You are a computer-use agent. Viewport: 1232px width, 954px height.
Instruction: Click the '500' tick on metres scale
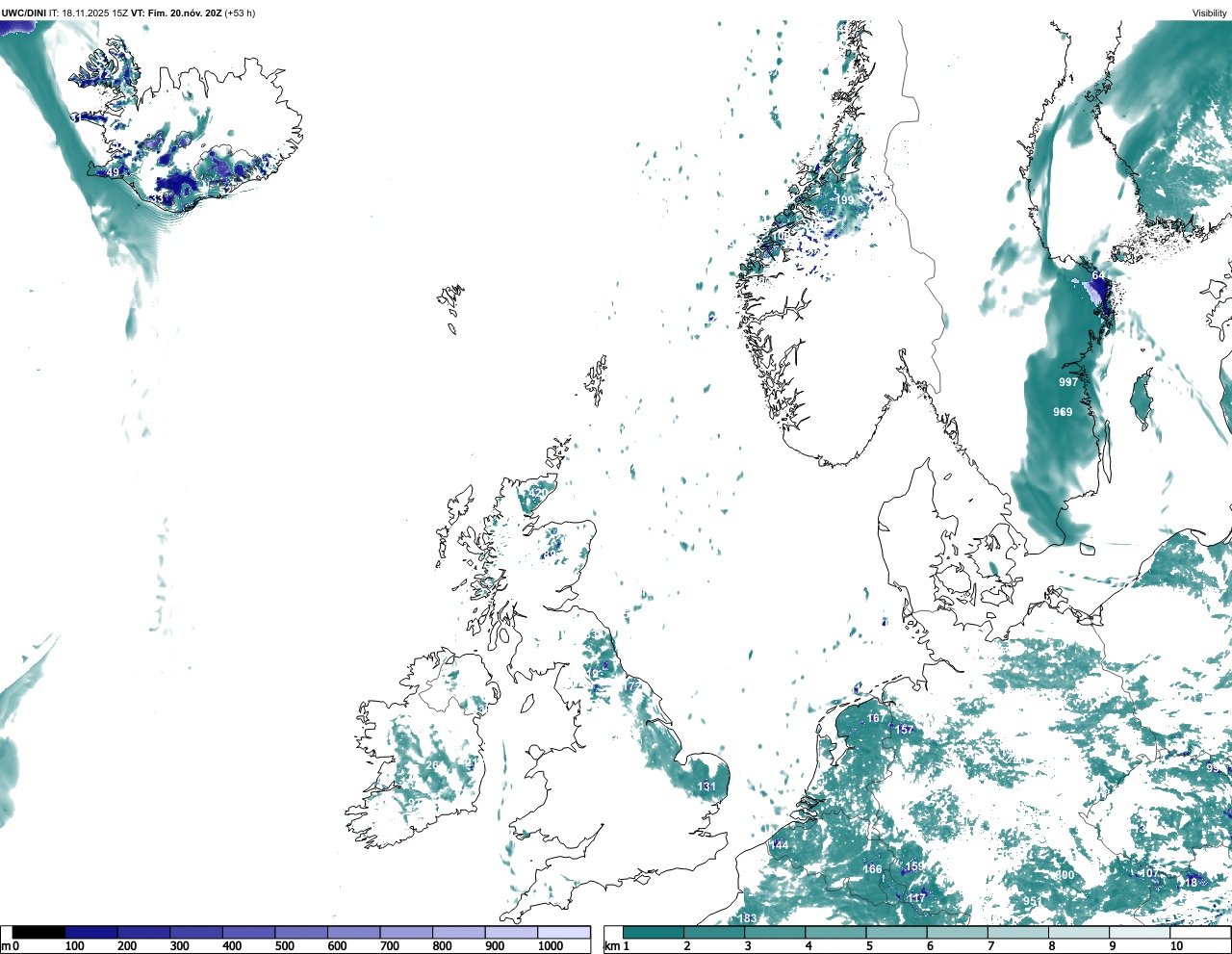tap(284, 946)
